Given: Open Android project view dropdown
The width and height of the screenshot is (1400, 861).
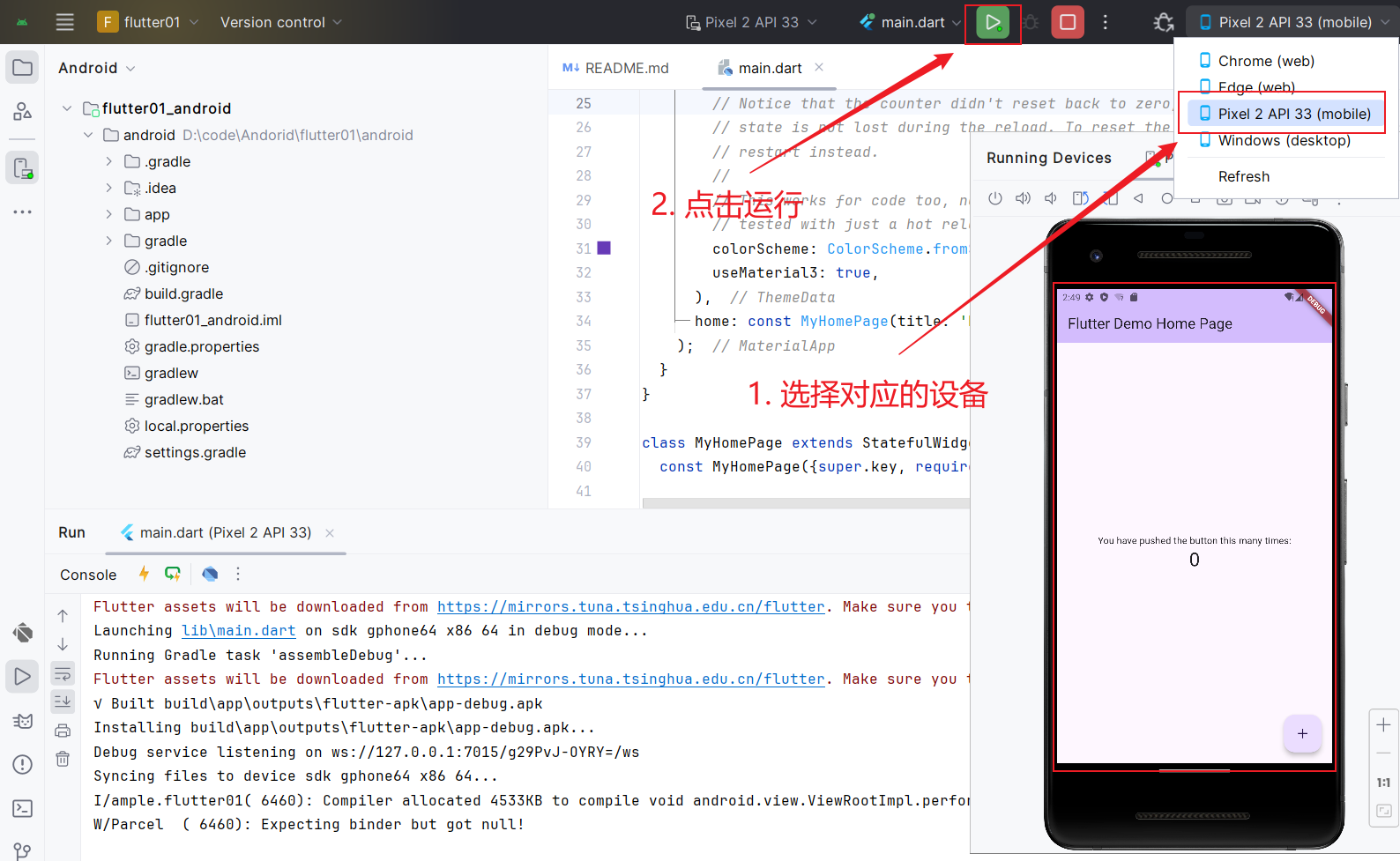Looking at the screenshot, I should tap(96, 68).
